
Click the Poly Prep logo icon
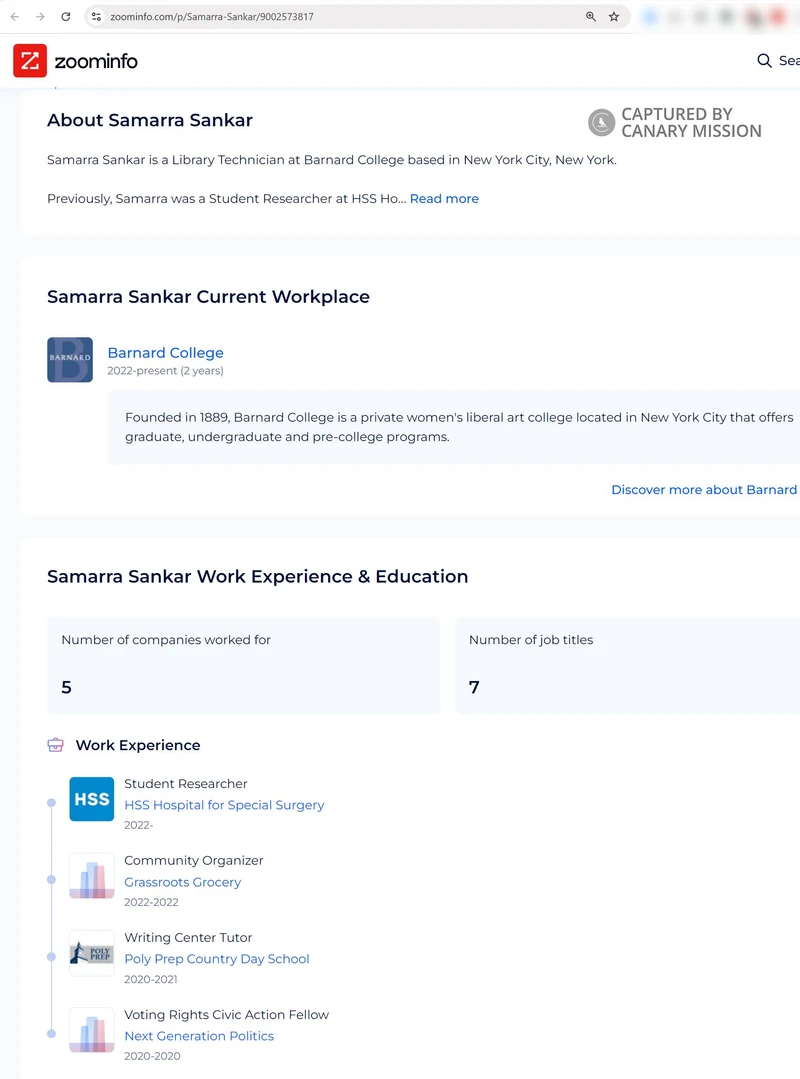pyautogui.click(x=91, y=953)
